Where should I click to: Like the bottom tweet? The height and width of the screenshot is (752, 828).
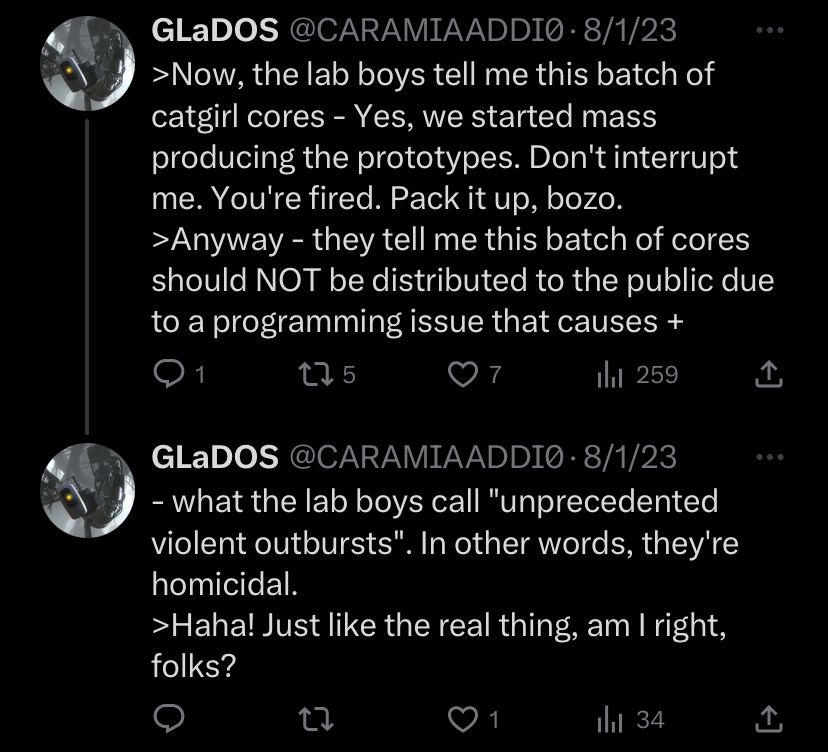point(462,717)
